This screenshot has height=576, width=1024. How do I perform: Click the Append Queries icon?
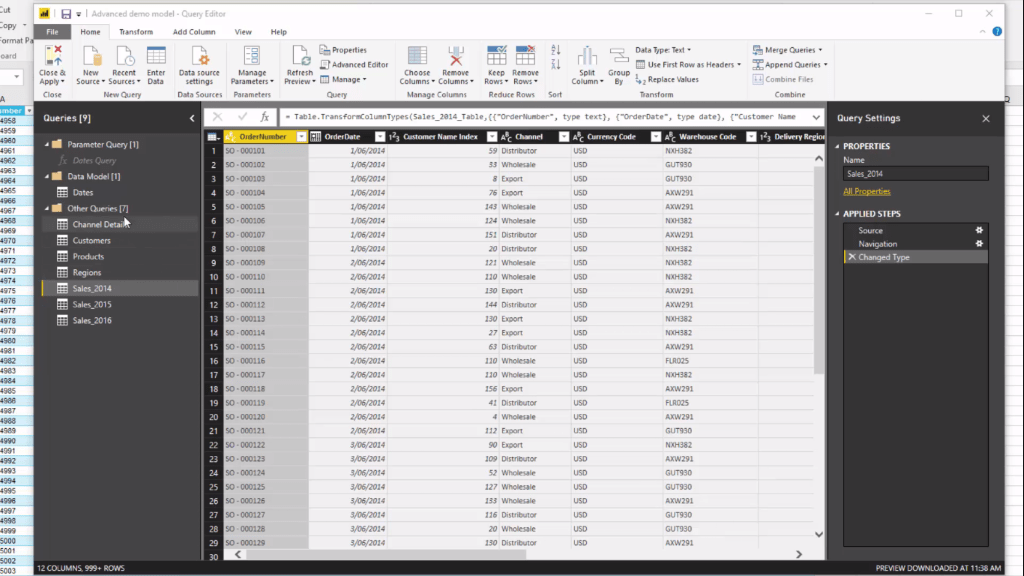pos(758,65)
